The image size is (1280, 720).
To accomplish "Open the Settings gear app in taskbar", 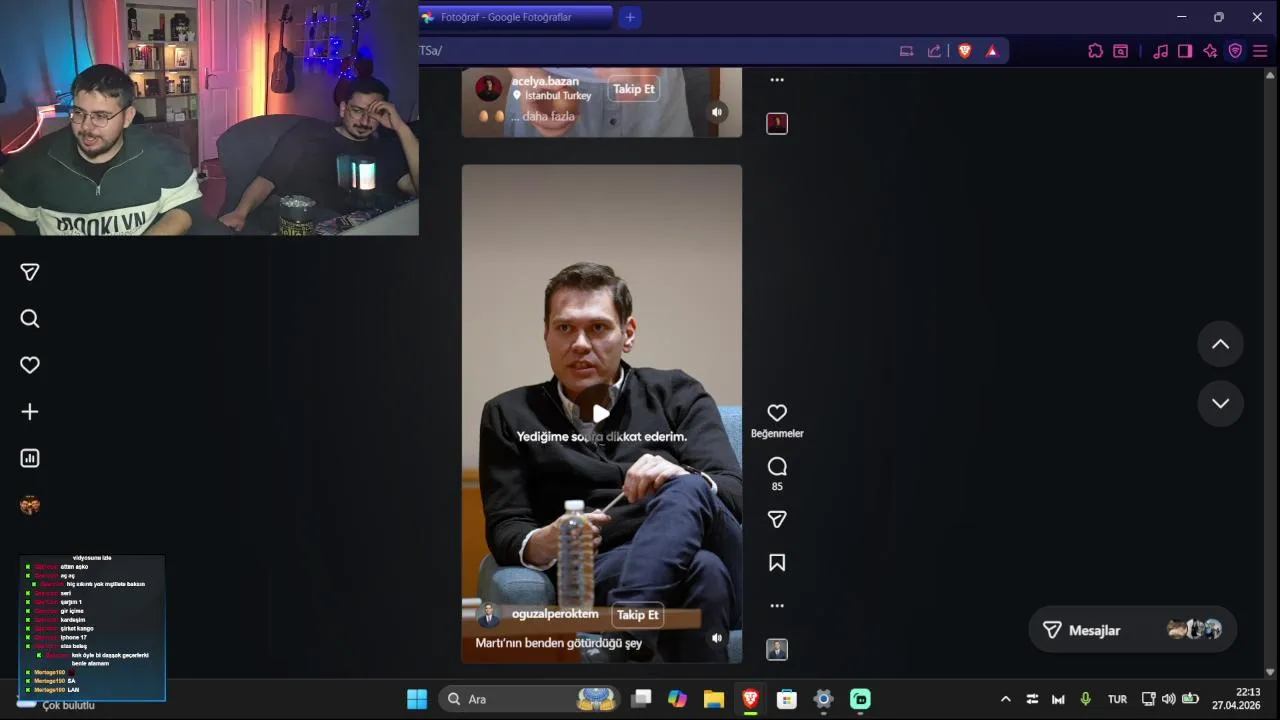I will (823, 699).
